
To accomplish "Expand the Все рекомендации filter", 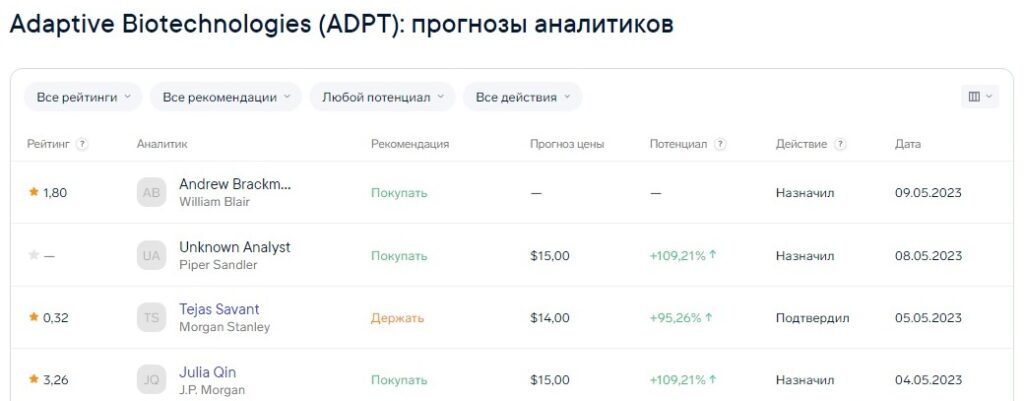I will point(226,97).
